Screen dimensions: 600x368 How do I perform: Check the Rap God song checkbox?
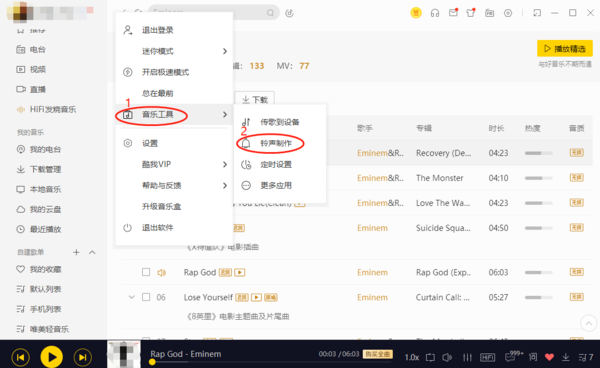(146, 272)
